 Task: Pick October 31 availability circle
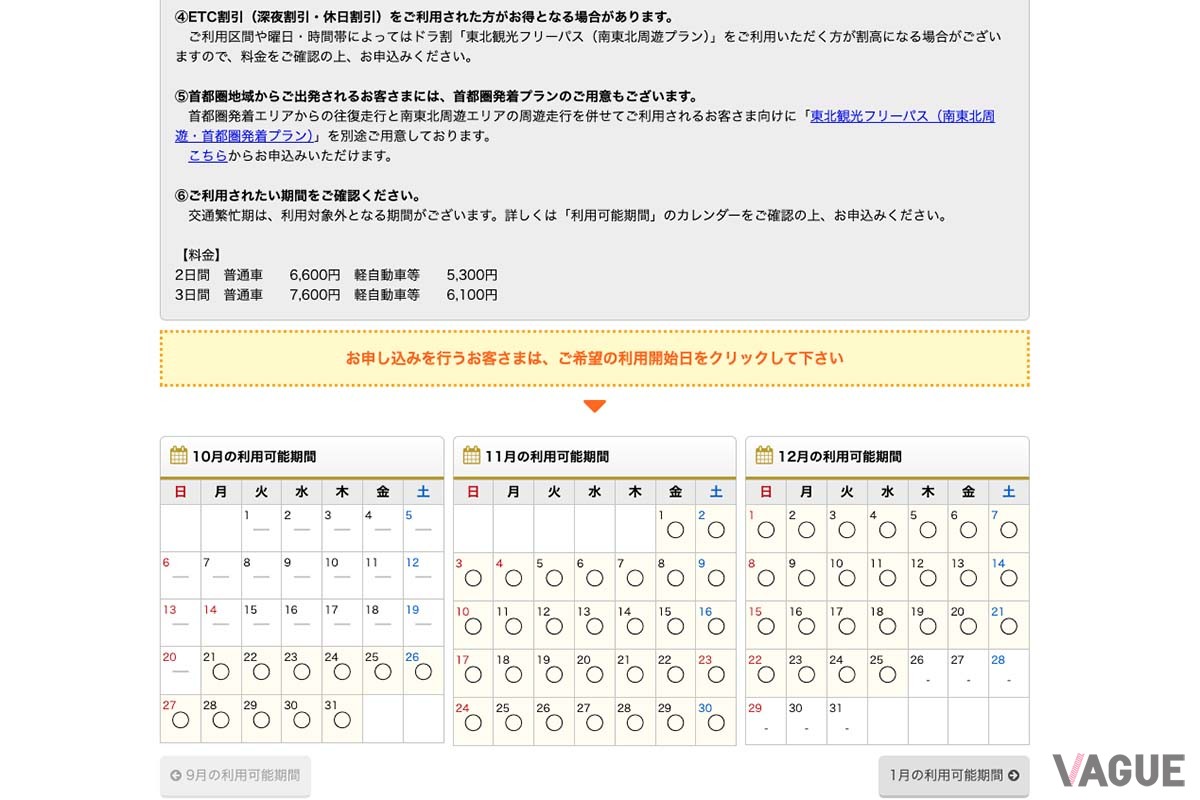pos(342,720)
